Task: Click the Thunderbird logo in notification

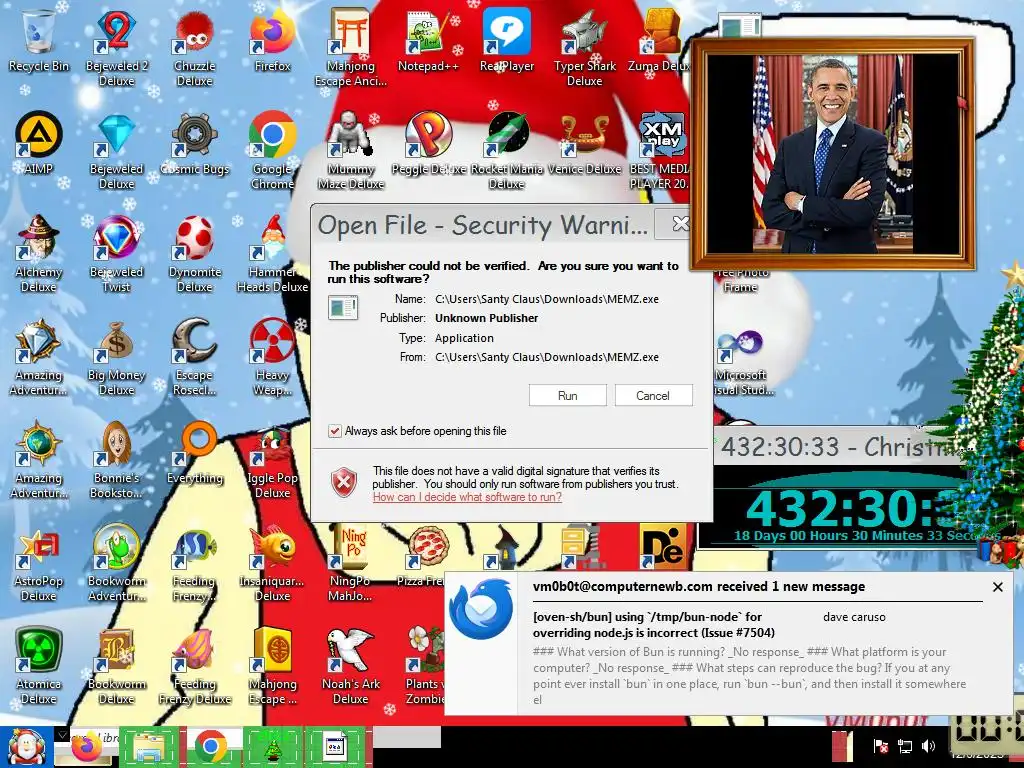Action: (481, 609)
